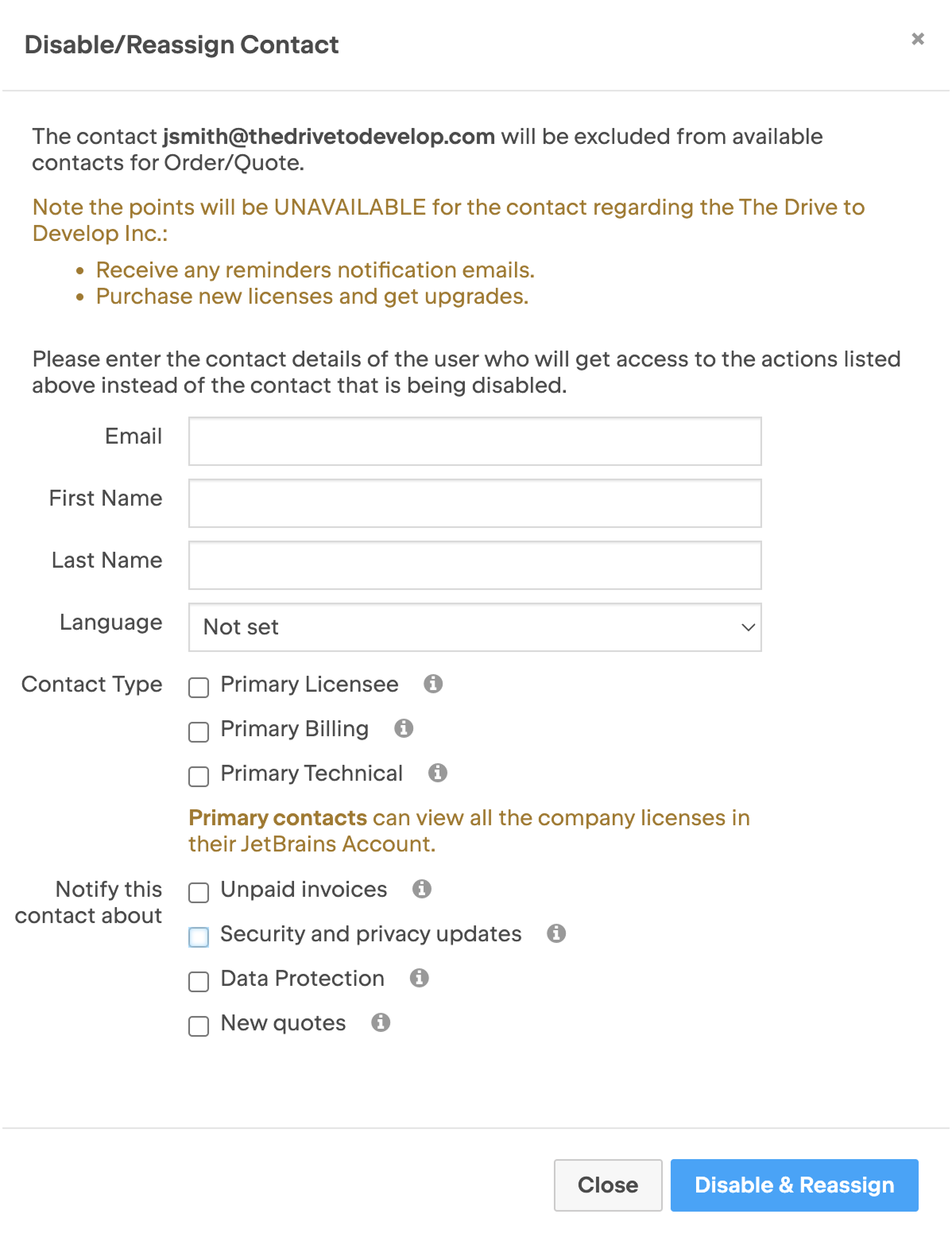Select the Last Name text field

tap(474, 564)
